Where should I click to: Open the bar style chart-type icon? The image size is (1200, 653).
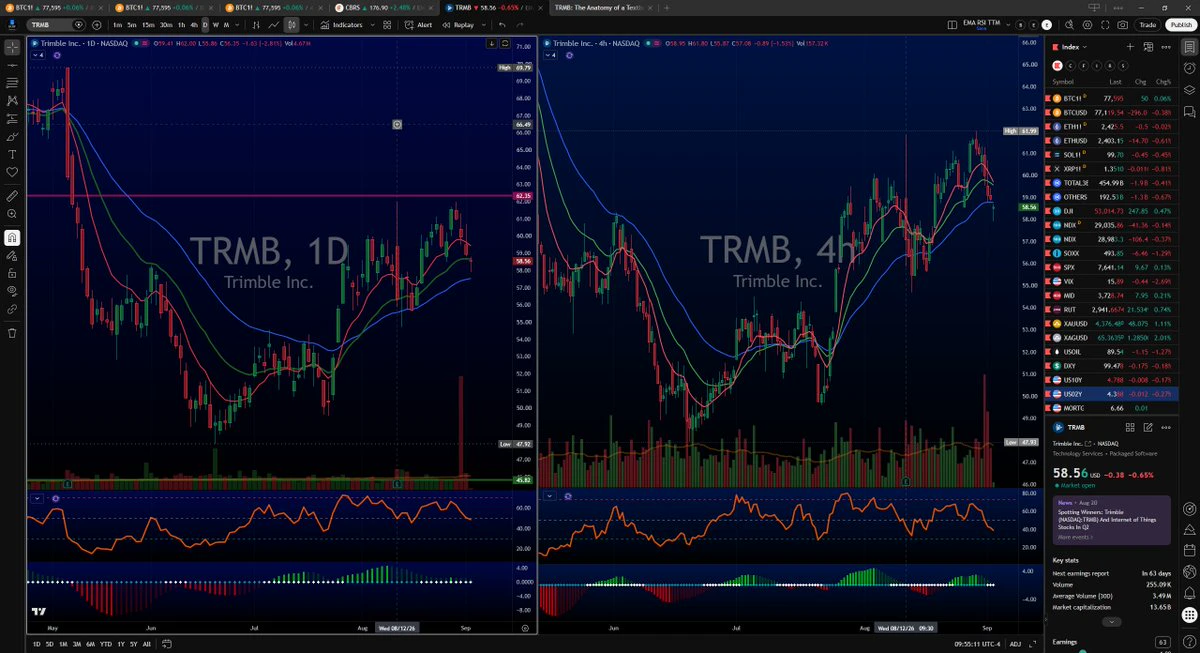(x=256, y=24)
